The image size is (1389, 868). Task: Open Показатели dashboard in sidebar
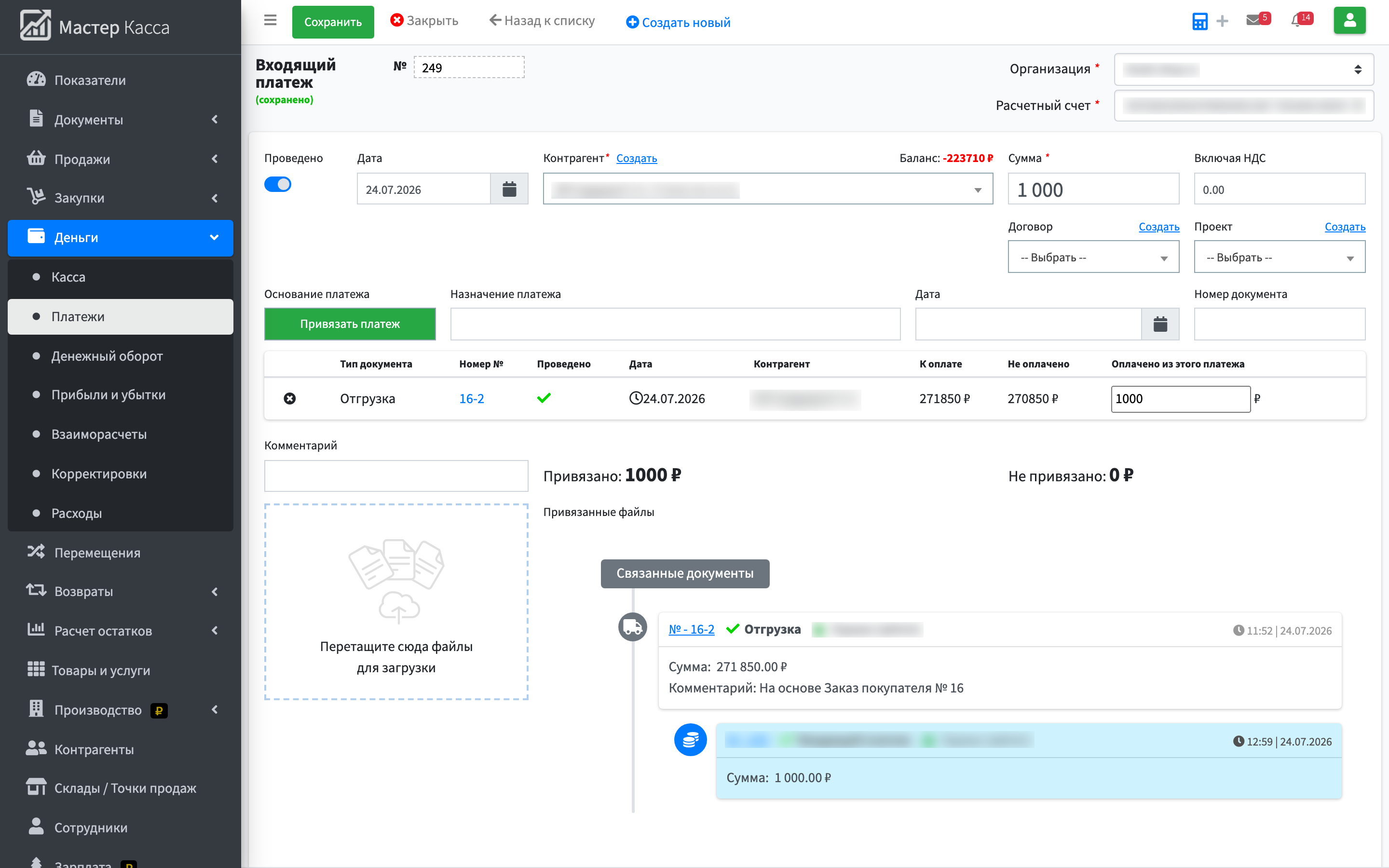[121, 80]
